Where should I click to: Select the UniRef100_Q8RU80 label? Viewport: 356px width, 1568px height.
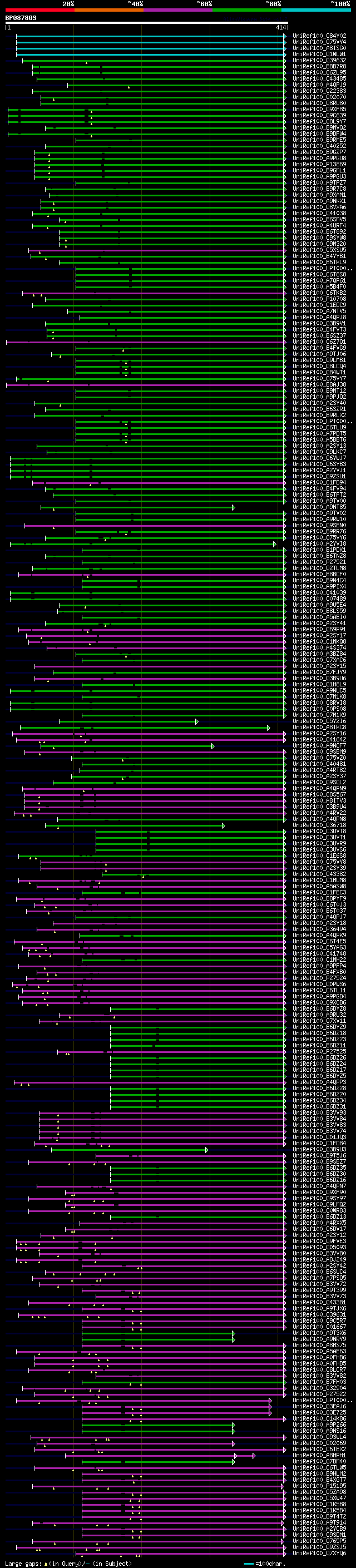click(x=319, y=103)
